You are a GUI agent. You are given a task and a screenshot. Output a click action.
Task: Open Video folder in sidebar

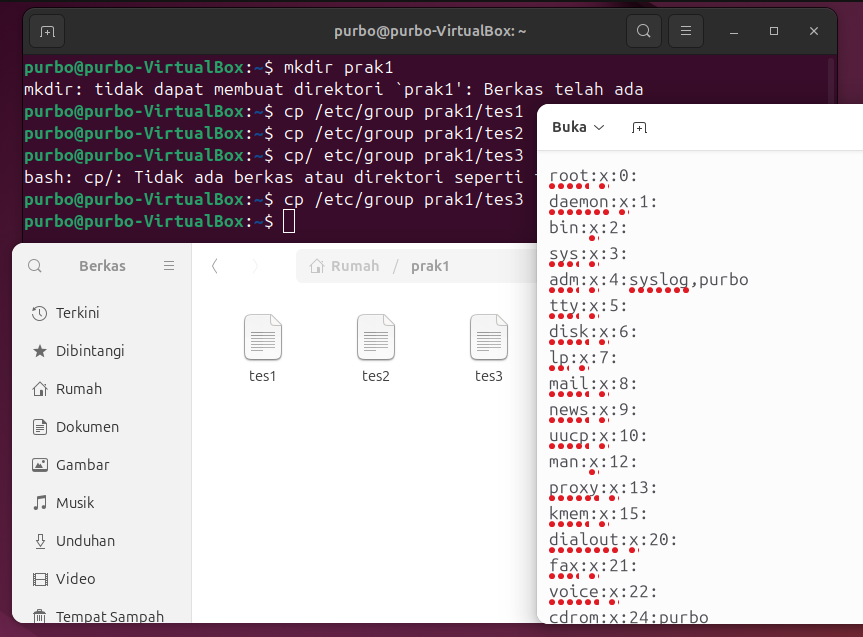pyautogui.click(x=102, y=579)
